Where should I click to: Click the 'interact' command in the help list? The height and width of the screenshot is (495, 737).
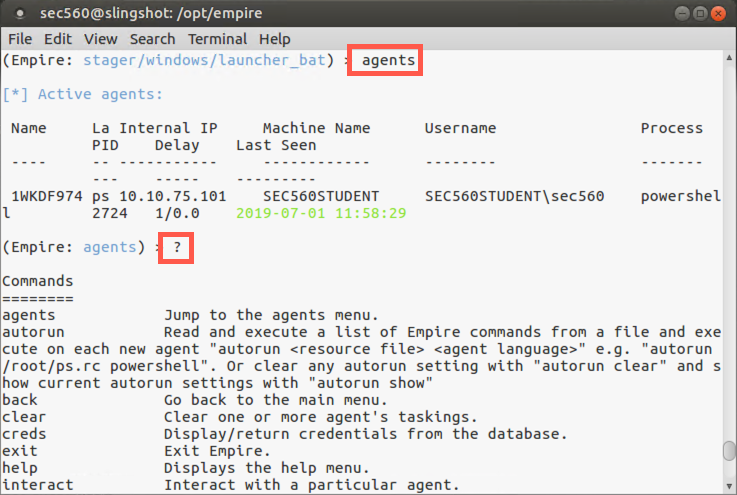38,485
